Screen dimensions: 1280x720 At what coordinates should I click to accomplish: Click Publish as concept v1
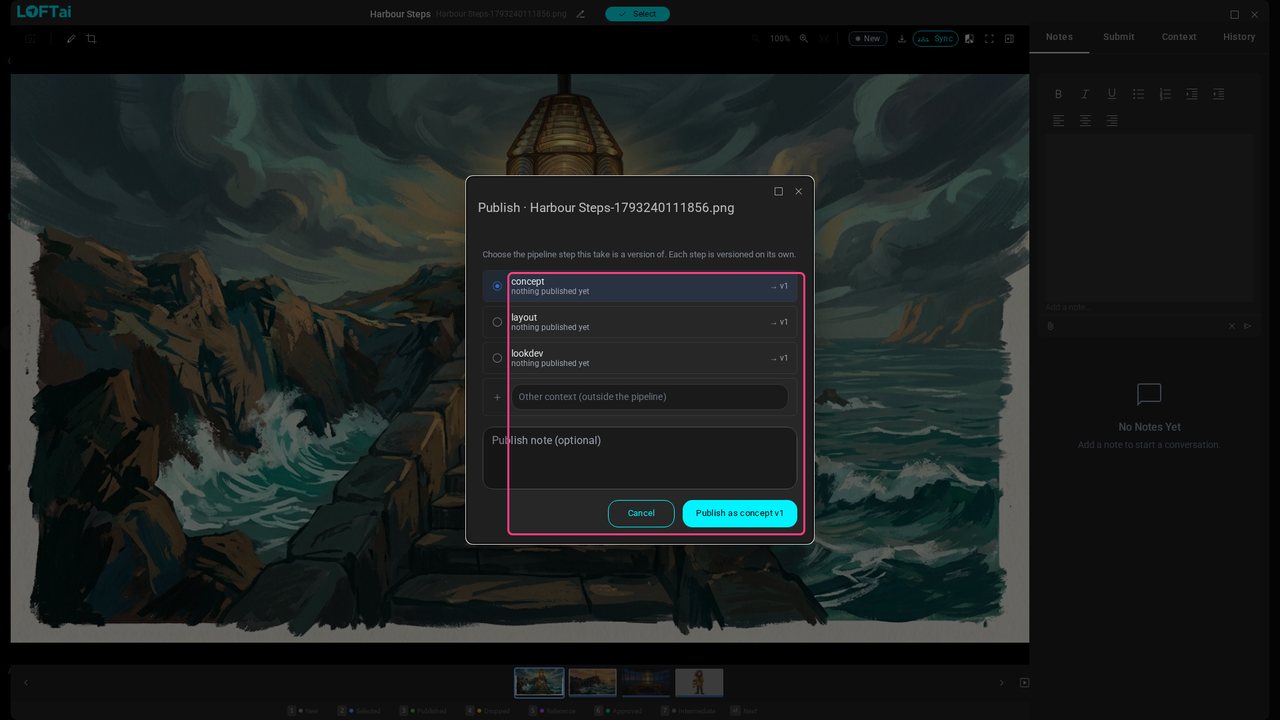coord(740,513)
